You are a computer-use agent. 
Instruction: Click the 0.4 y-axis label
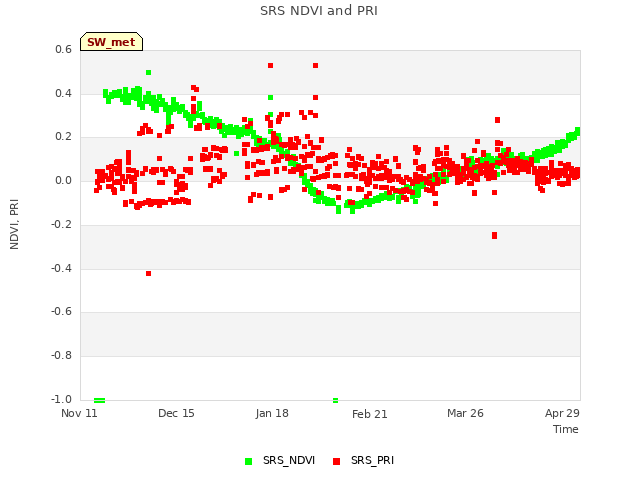pyautogui.click(x=63, y=93)
